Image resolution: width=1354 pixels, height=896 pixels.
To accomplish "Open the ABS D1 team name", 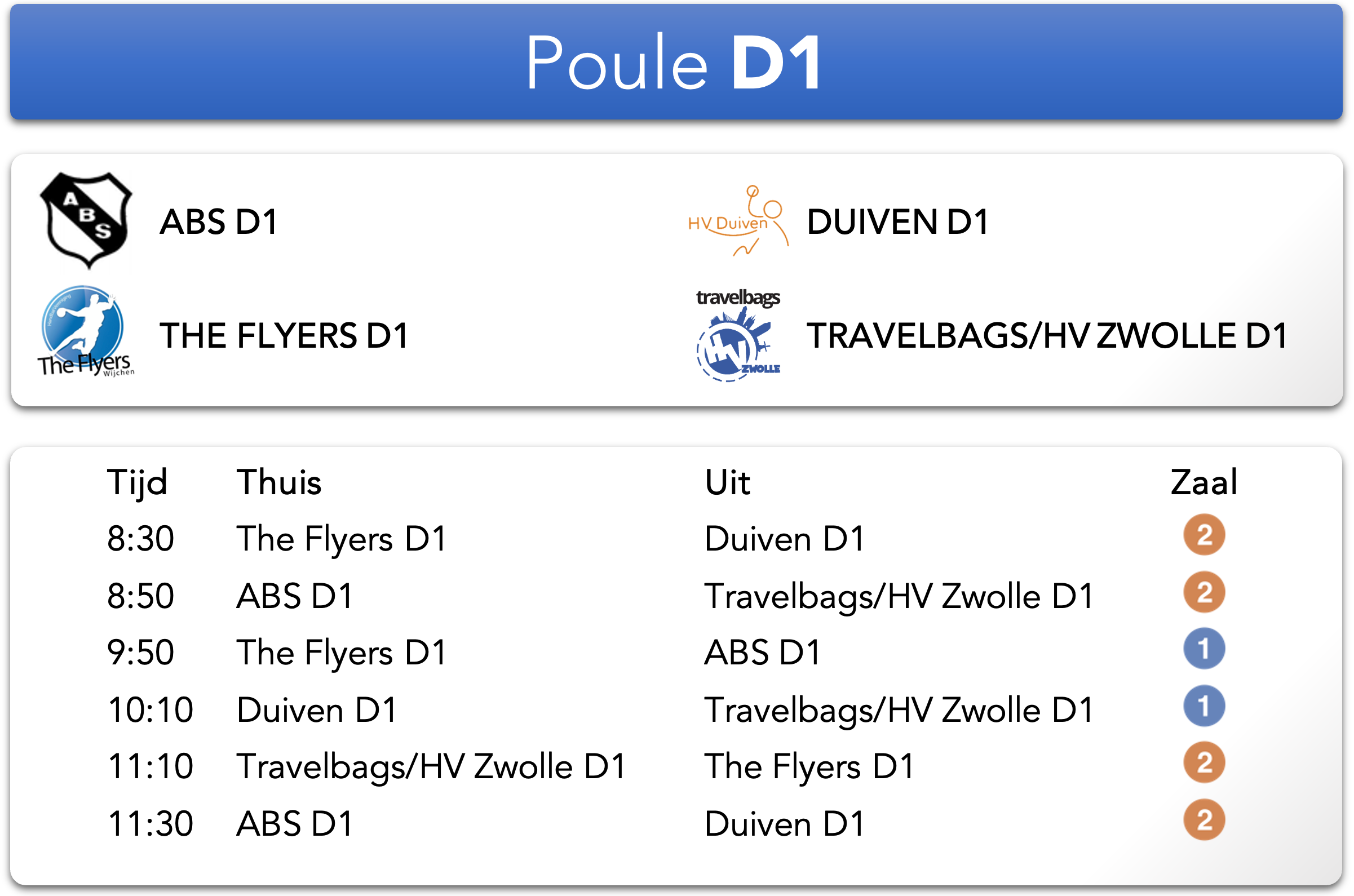I will pyautogui.click(x=219, y=221).
